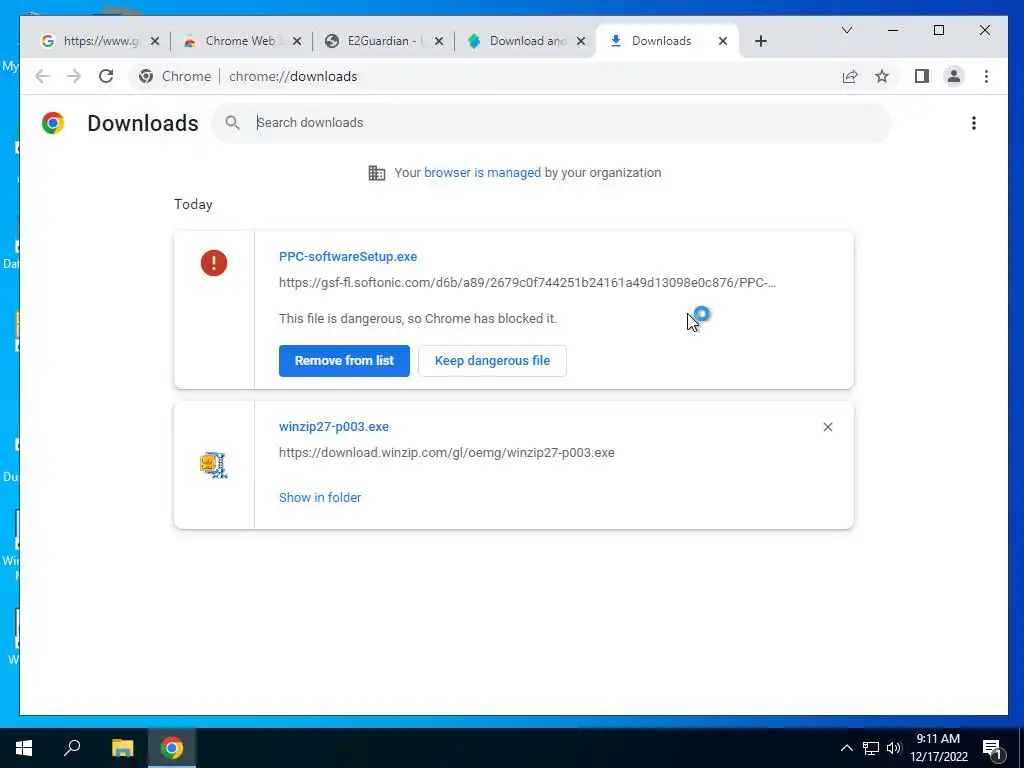Remove winzip27-p003.exe from the list
This screenshot has width=1024, height=768.
pos(827,426)
